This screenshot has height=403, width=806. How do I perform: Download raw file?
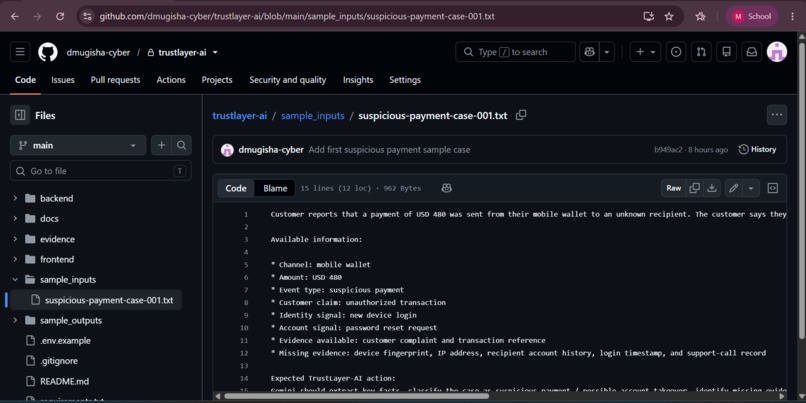(x=711, y=188)
